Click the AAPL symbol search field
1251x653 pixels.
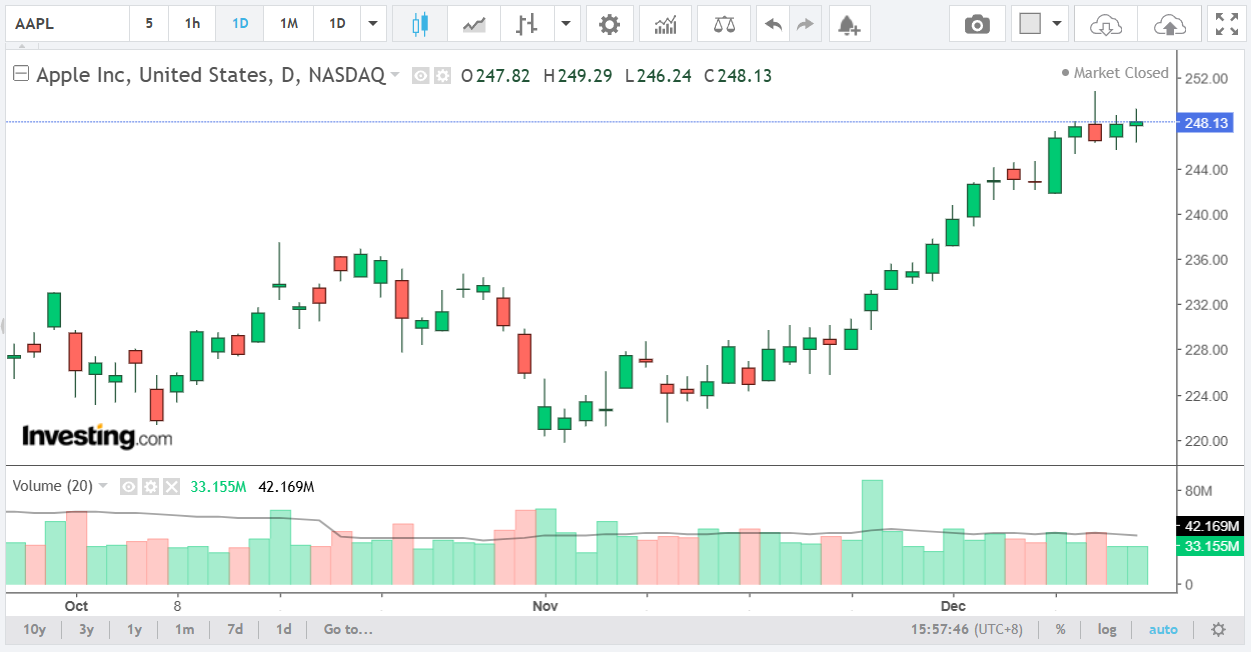pos(68,24)
